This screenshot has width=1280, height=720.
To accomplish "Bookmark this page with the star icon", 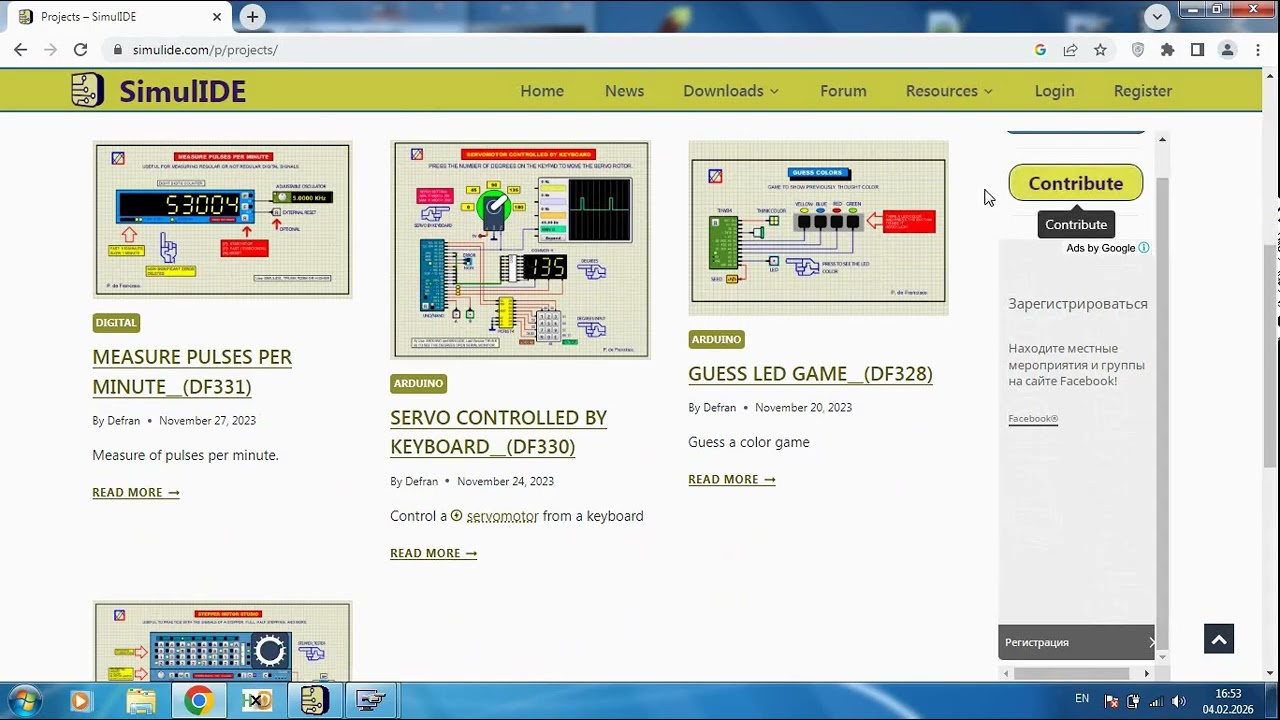I will point(1100,49).
